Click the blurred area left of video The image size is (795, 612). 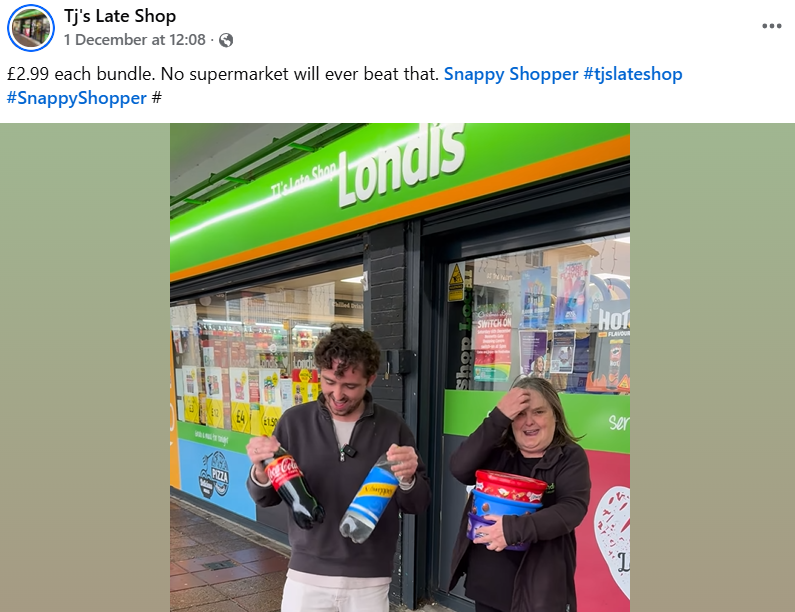point(85,367)
